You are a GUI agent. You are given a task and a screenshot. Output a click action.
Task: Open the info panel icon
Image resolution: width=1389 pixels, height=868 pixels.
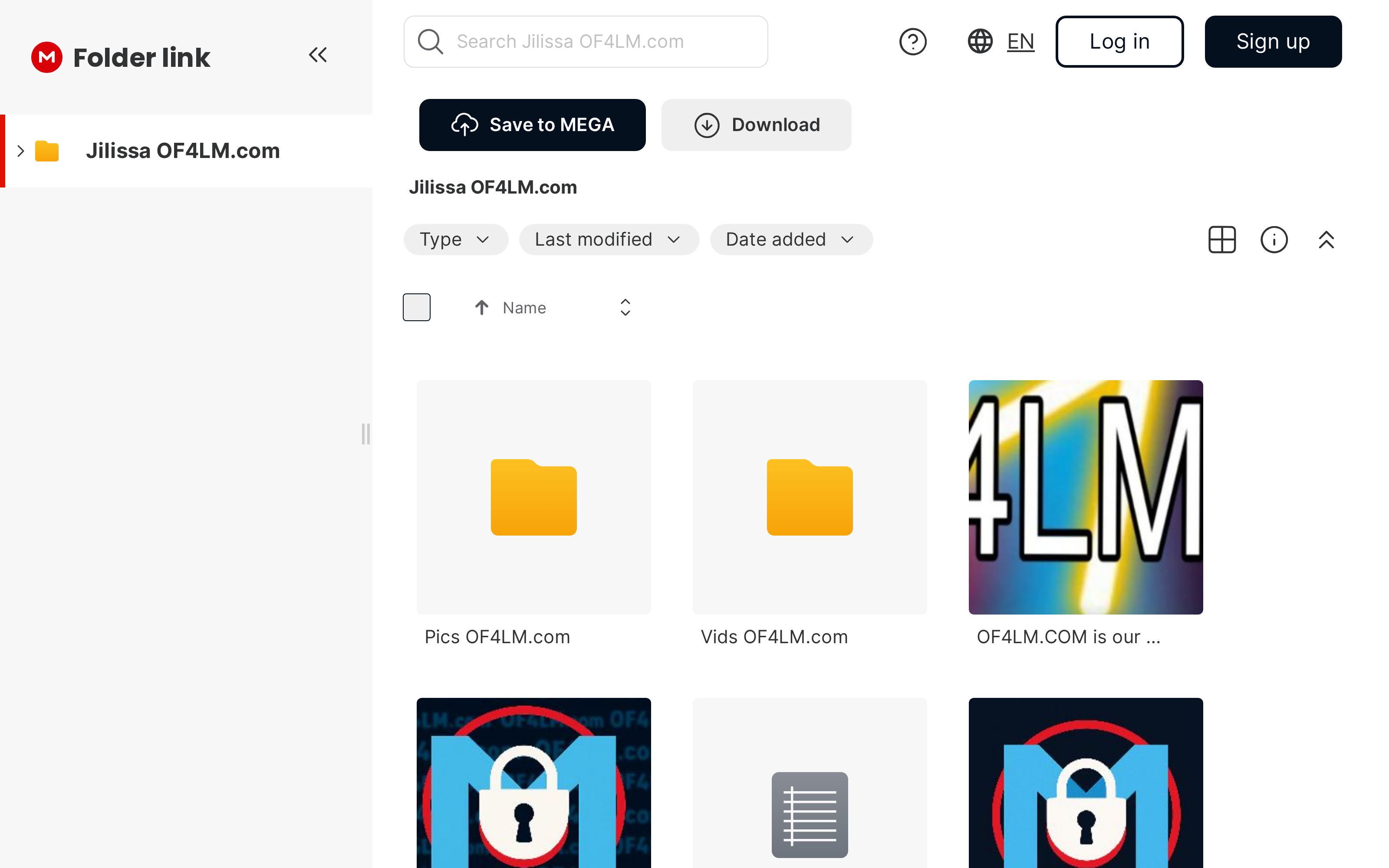click(x=1274, y=240)
